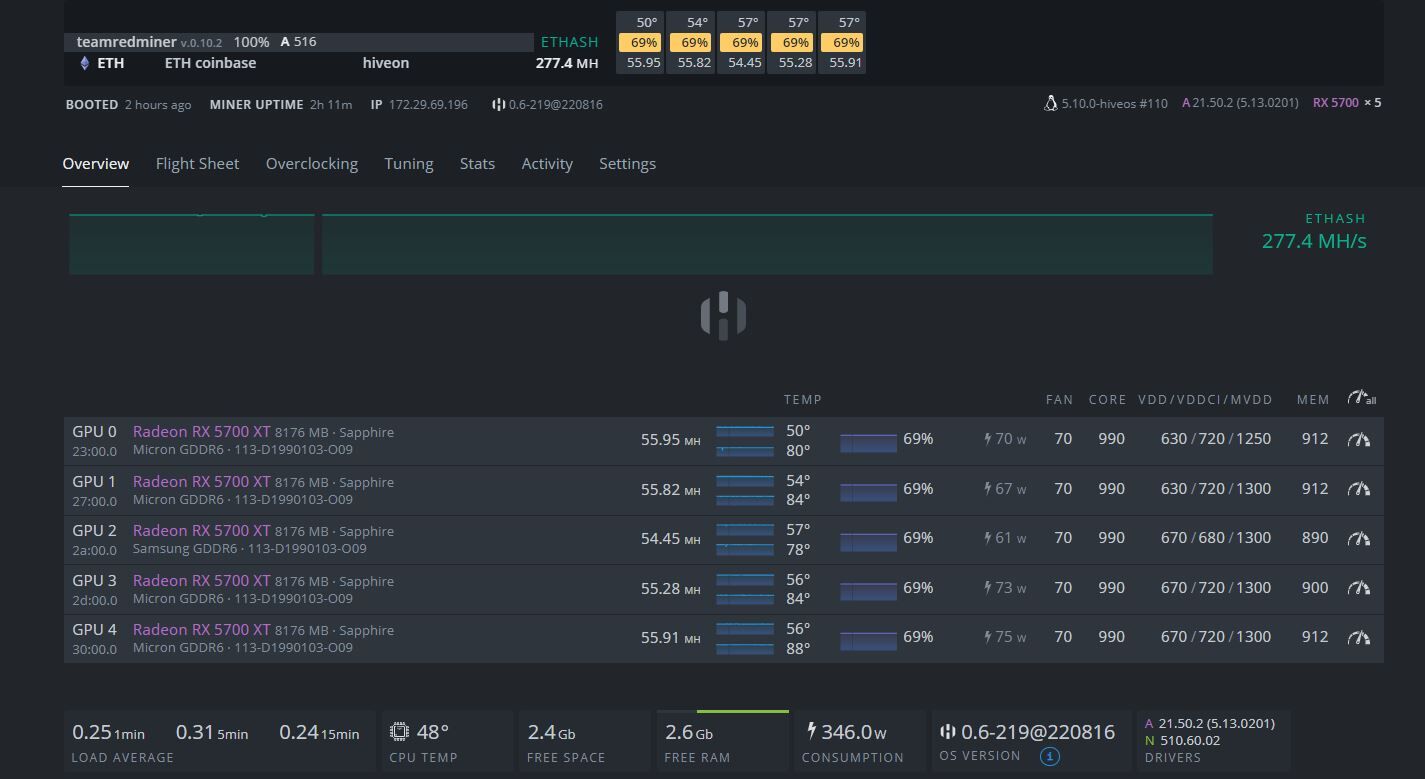Click GPU 1 temperature 54° reading
Screen dimensions: 1425x779
[x=798, y=481]
